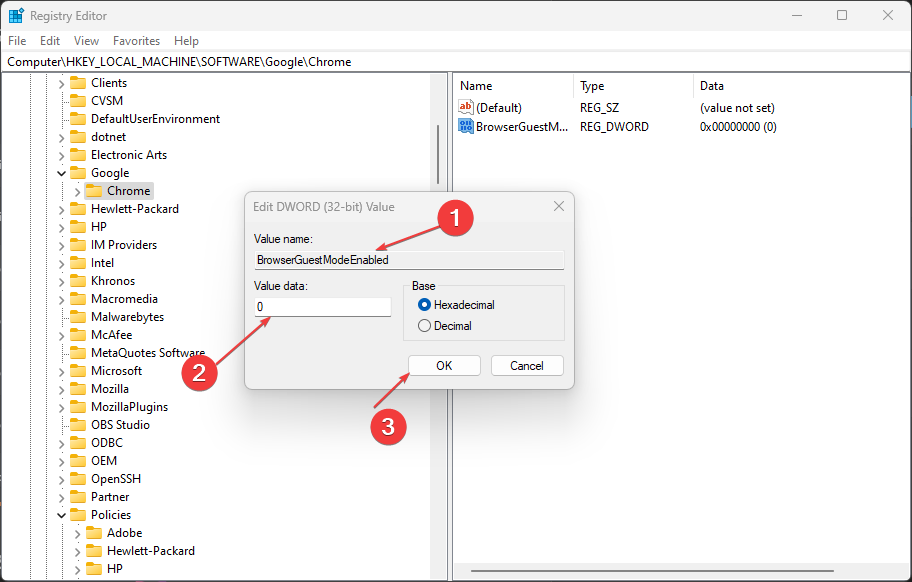Select the CVSM folder icon
The height and width of the screenshot is (582, 912).
(x=78, y=101)
